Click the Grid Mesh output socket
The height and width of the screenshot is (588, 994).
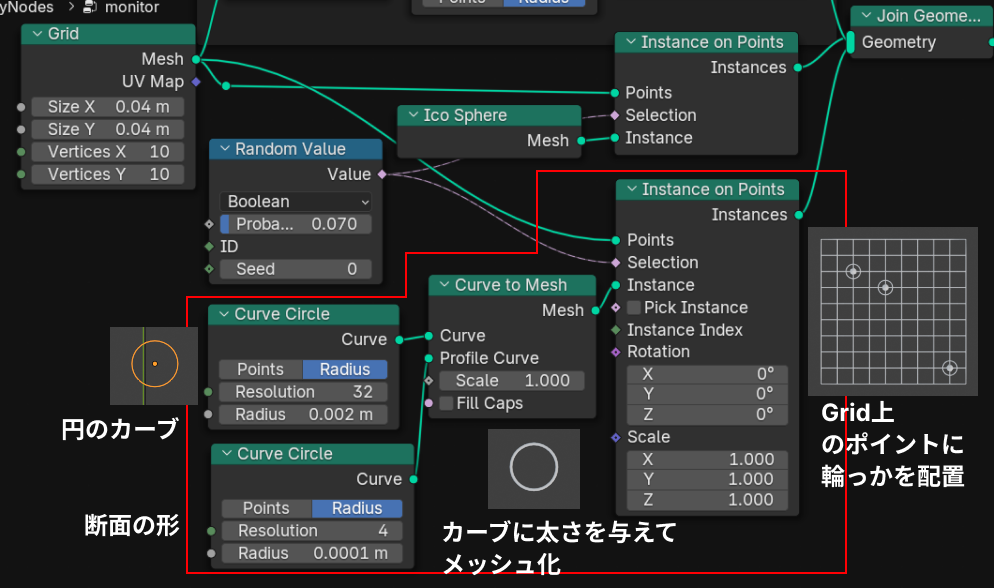[196, 60]
